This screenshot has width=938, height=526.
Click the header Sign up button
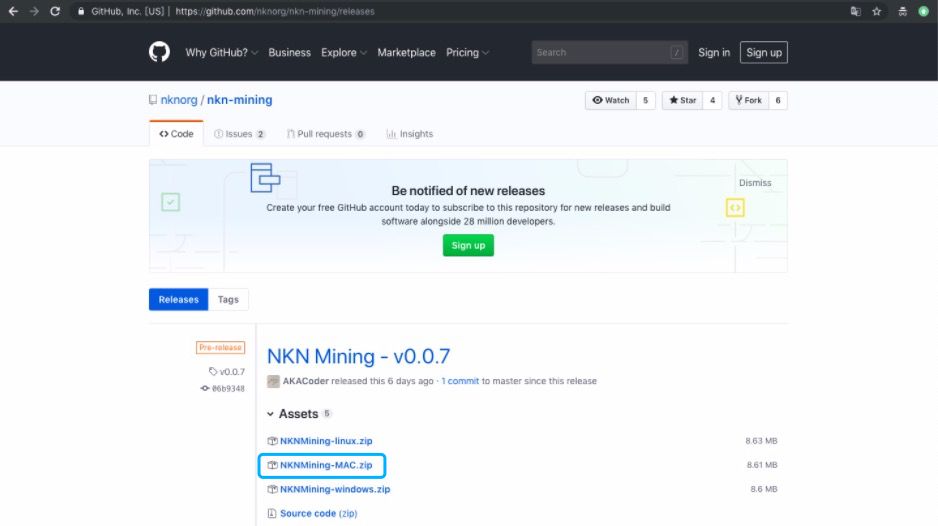coord(764,53)
